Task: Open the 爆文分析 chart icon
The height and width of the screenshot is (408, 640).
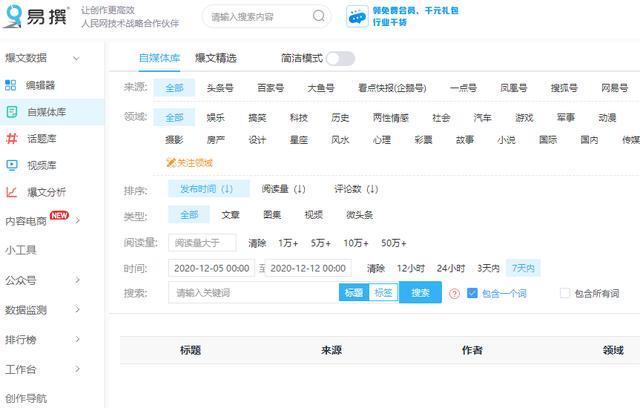Action: (x=12, y=192)
